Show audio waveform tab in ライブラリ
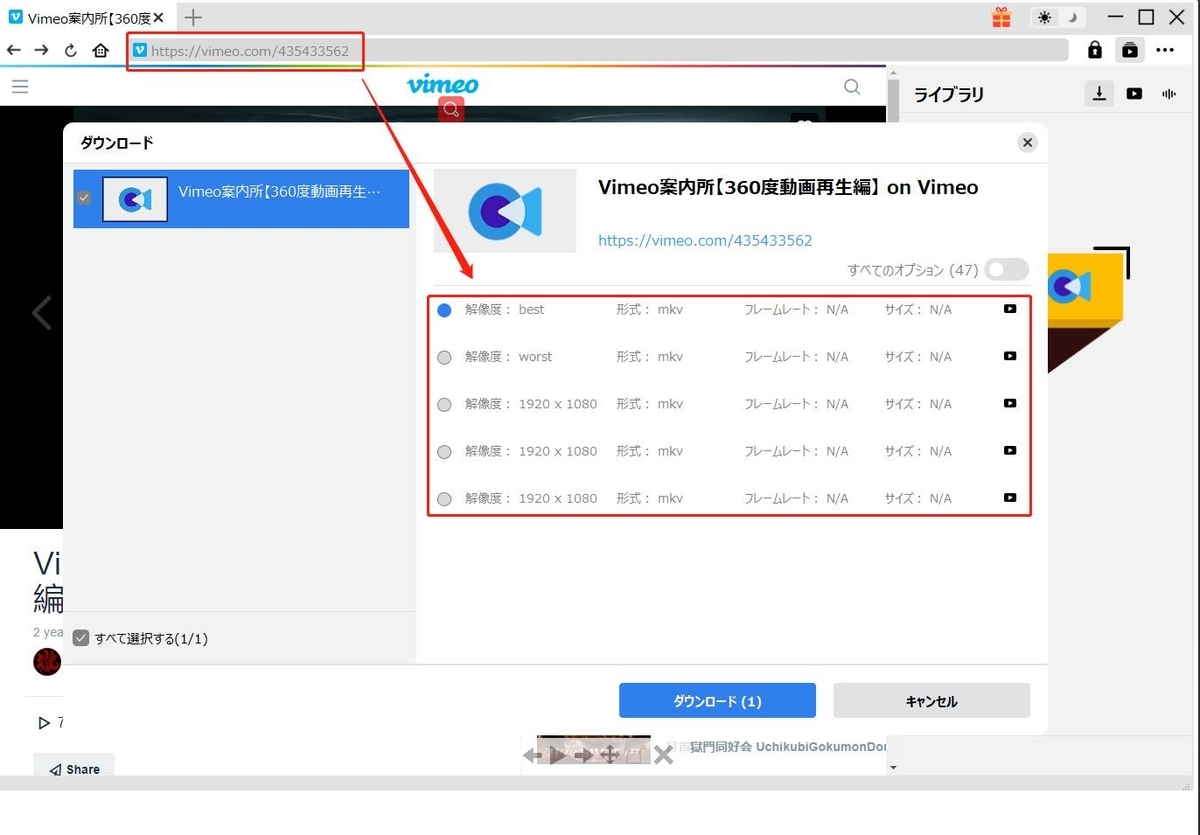The width and height of the screenshot is (1200, 835). (x=1168, y=93)
